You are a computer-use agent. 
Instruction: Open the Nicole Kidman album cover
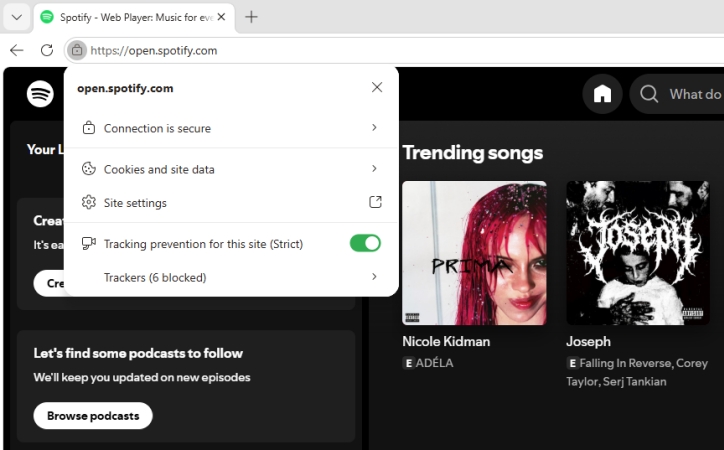click(474, 253)
